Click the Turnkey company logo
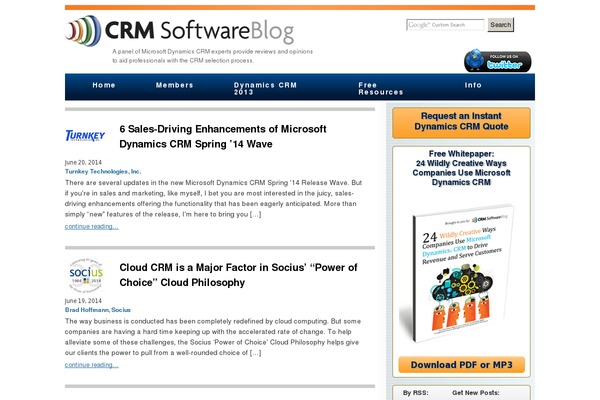 pyautogui.click(x=85, y=136)
